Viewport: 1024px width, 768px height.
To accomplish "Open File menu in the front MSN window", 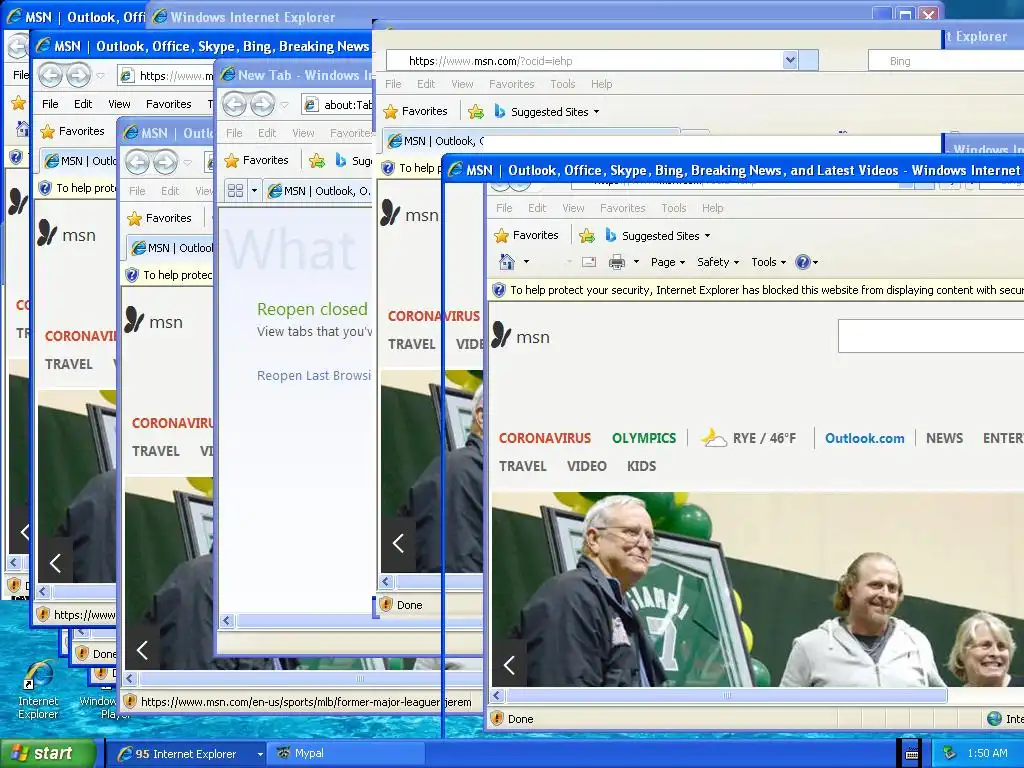I will click(504, 208).
